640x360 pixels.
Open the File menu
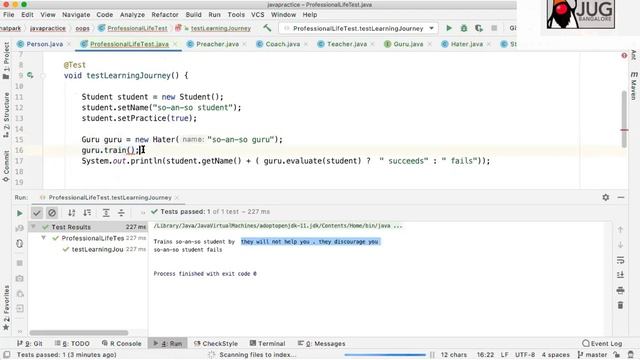(9, 14)
